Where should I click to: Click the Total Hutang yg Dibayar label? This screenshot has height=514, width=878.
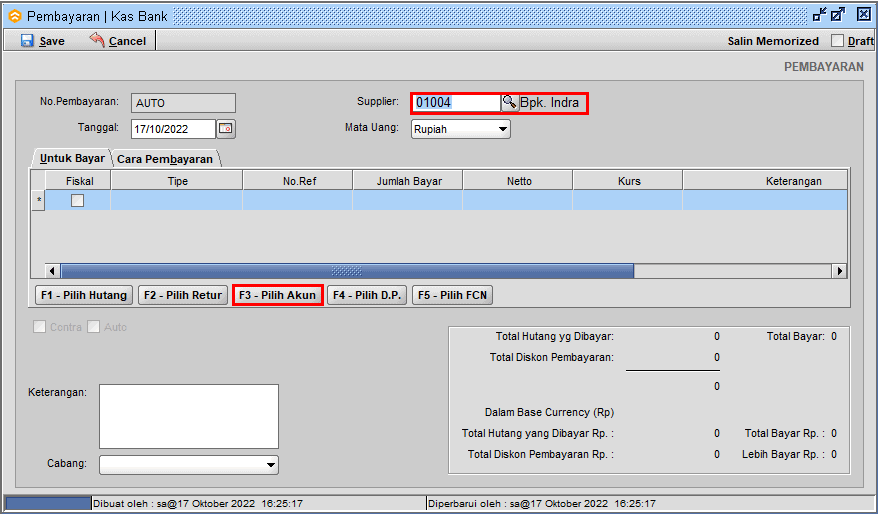click(x=554, y=337)
